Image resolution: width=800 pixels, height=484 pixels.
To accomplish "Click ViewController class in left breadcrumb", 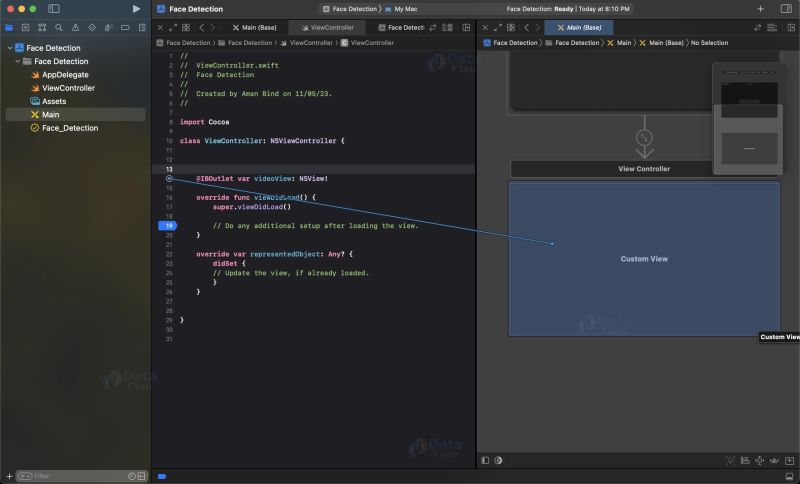I will tap(367, 43).
